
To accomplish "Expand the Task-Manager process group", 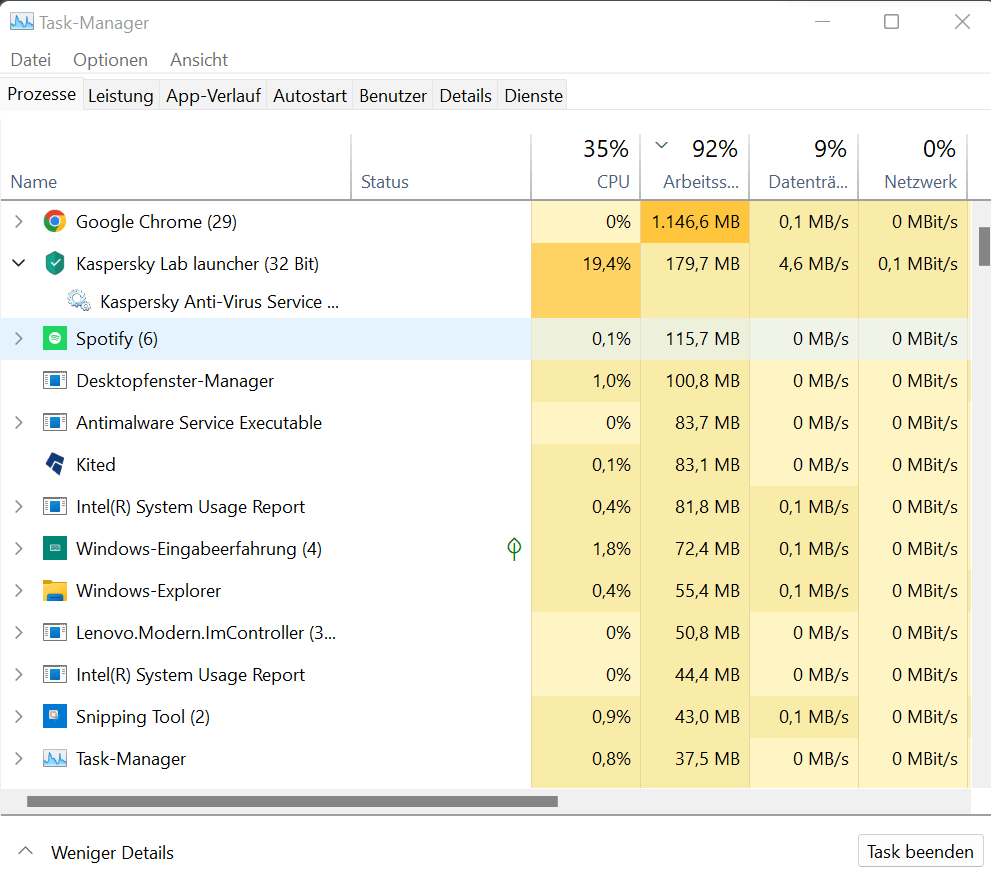I will pyautogui.click(x=19, y=758).
